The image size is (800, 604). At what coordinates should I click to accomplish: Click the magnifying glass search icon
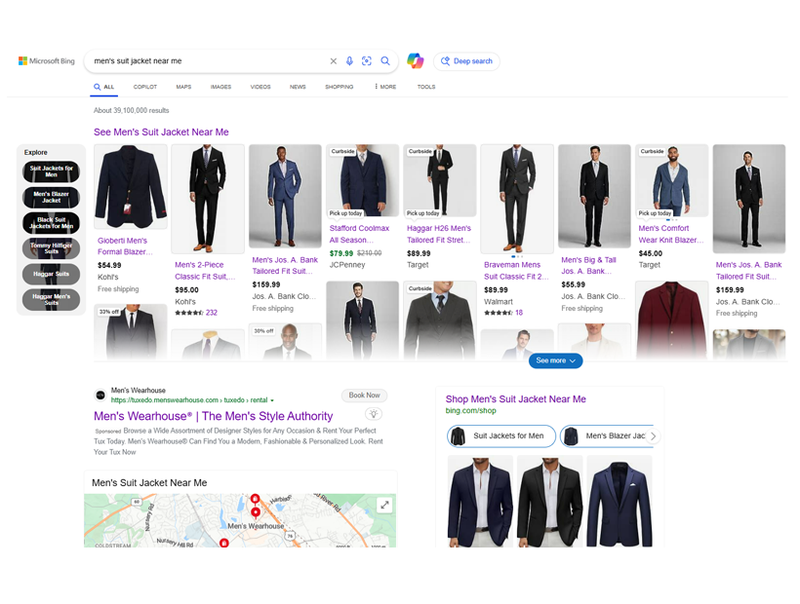[385, 61]
